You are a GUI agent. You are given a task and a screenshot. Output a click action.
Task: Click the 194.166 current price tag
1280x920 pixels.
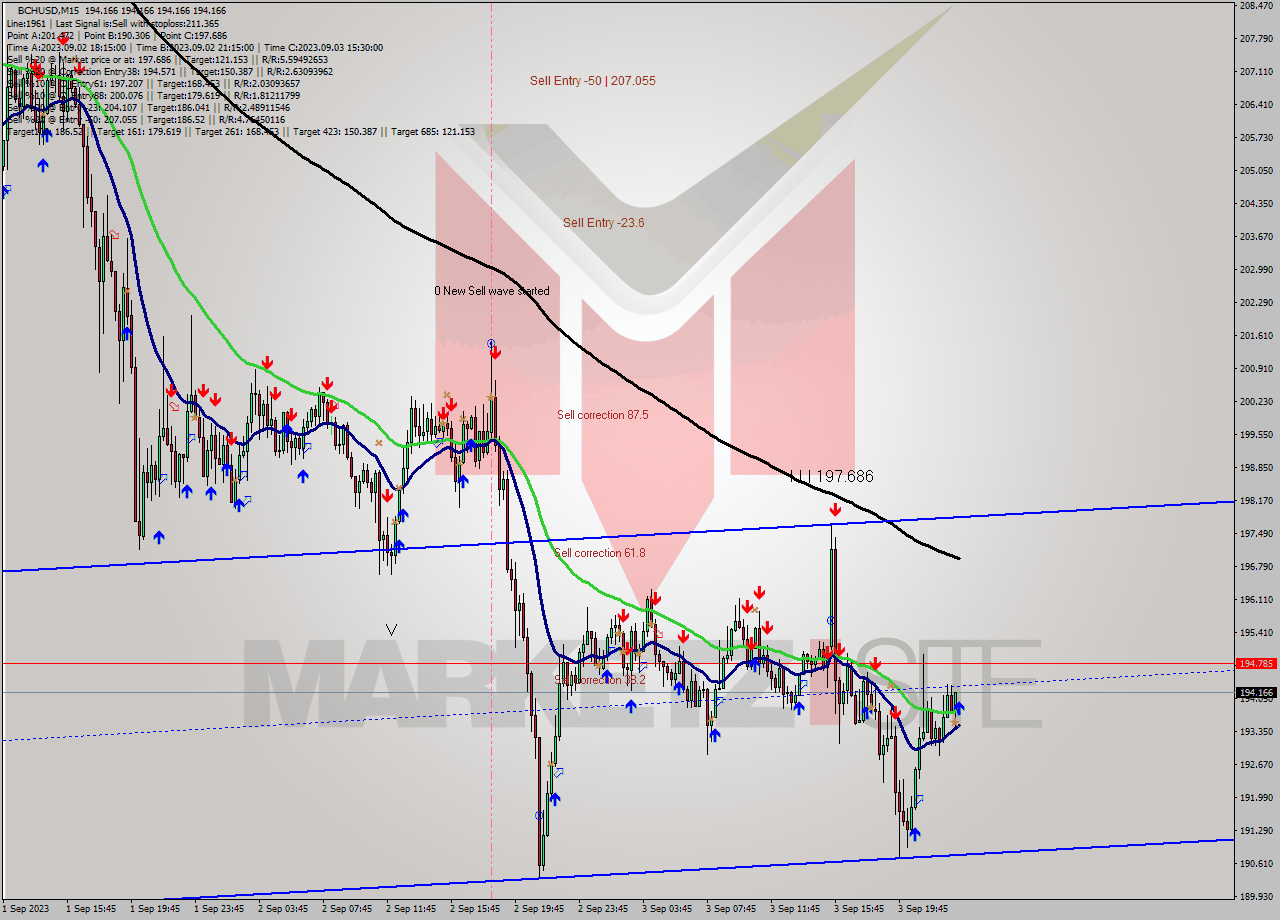tap(1256, 692)
